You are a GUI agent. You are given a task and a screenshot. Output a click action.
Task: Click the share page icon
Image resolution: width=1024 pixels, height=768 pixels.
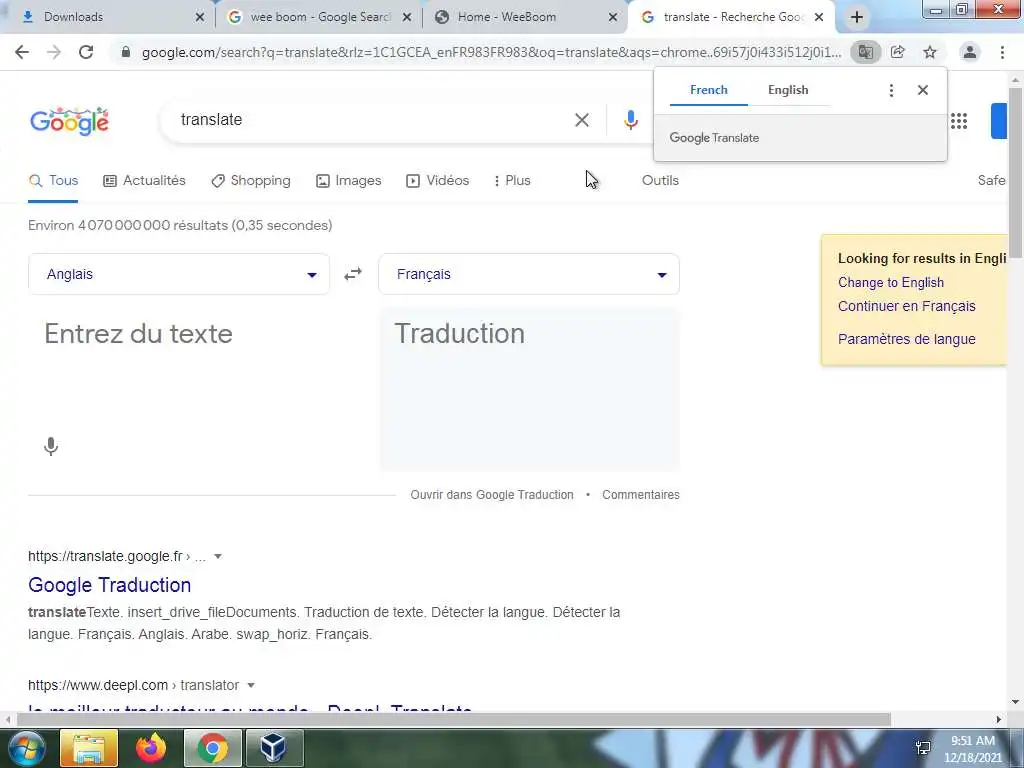pos(898,52)
